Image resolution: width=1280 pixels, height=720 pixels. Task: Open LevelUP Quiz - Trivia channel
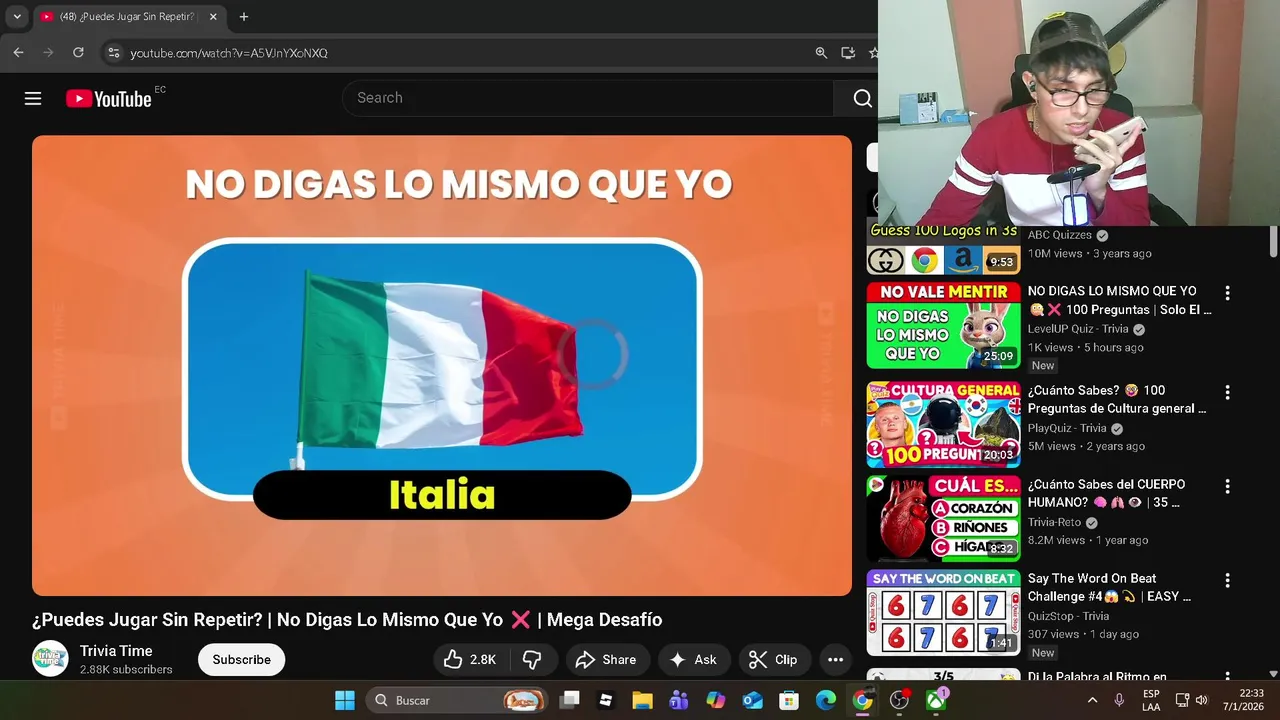1078,329
